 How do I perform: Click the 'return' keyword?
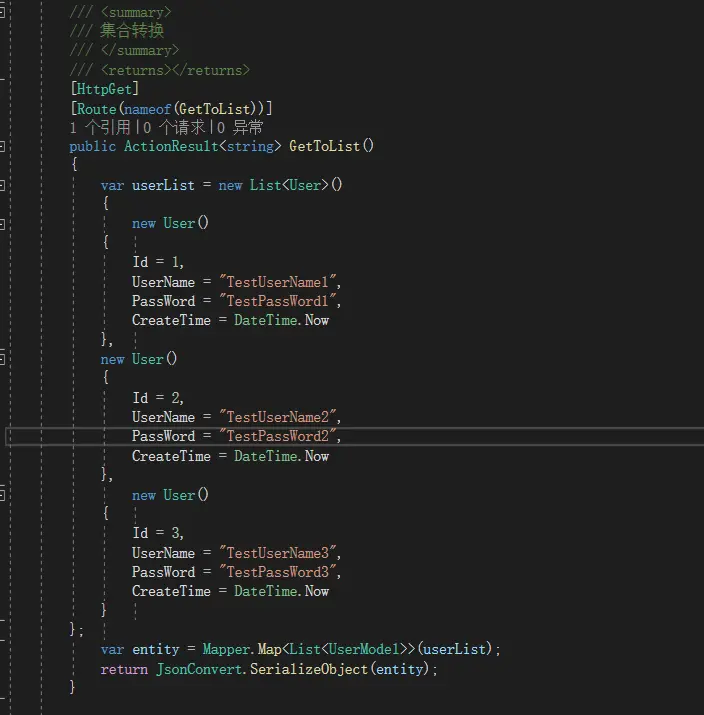(124, 669)
